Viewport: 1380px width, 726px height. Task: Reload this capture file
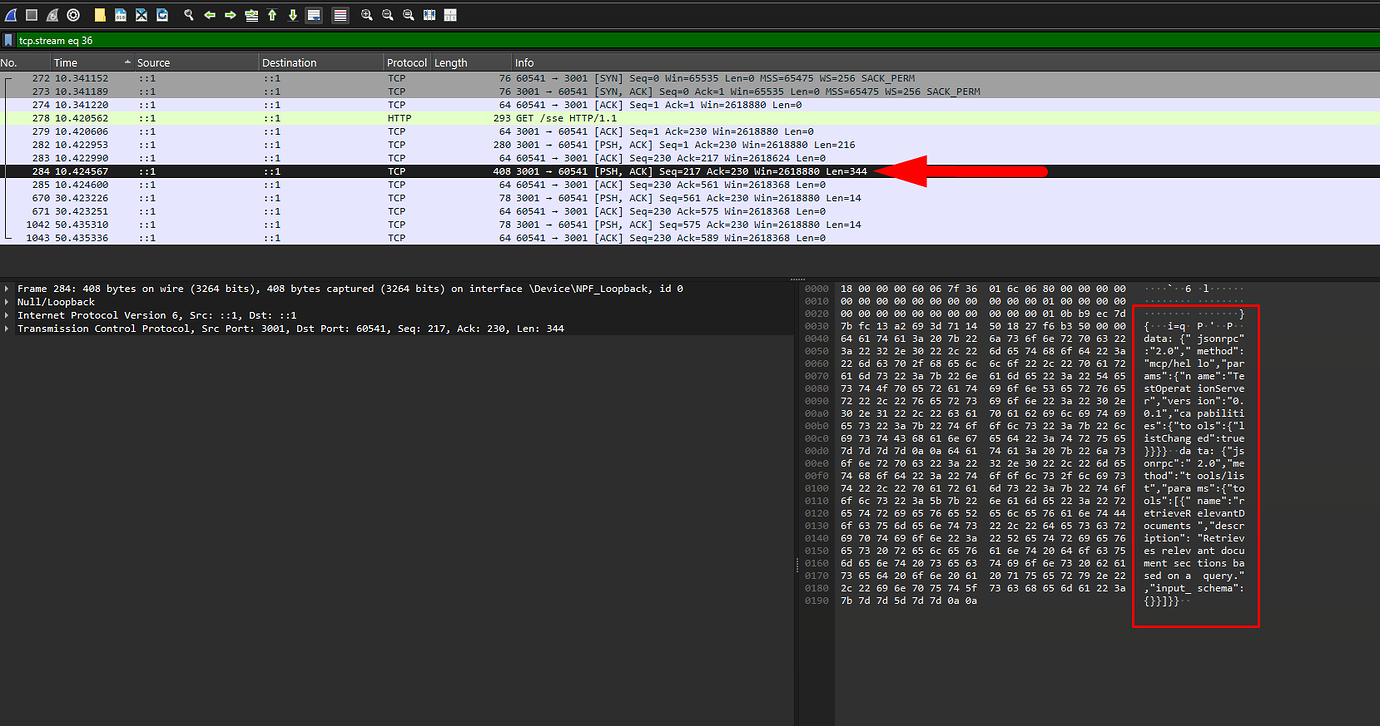point(162,14)
